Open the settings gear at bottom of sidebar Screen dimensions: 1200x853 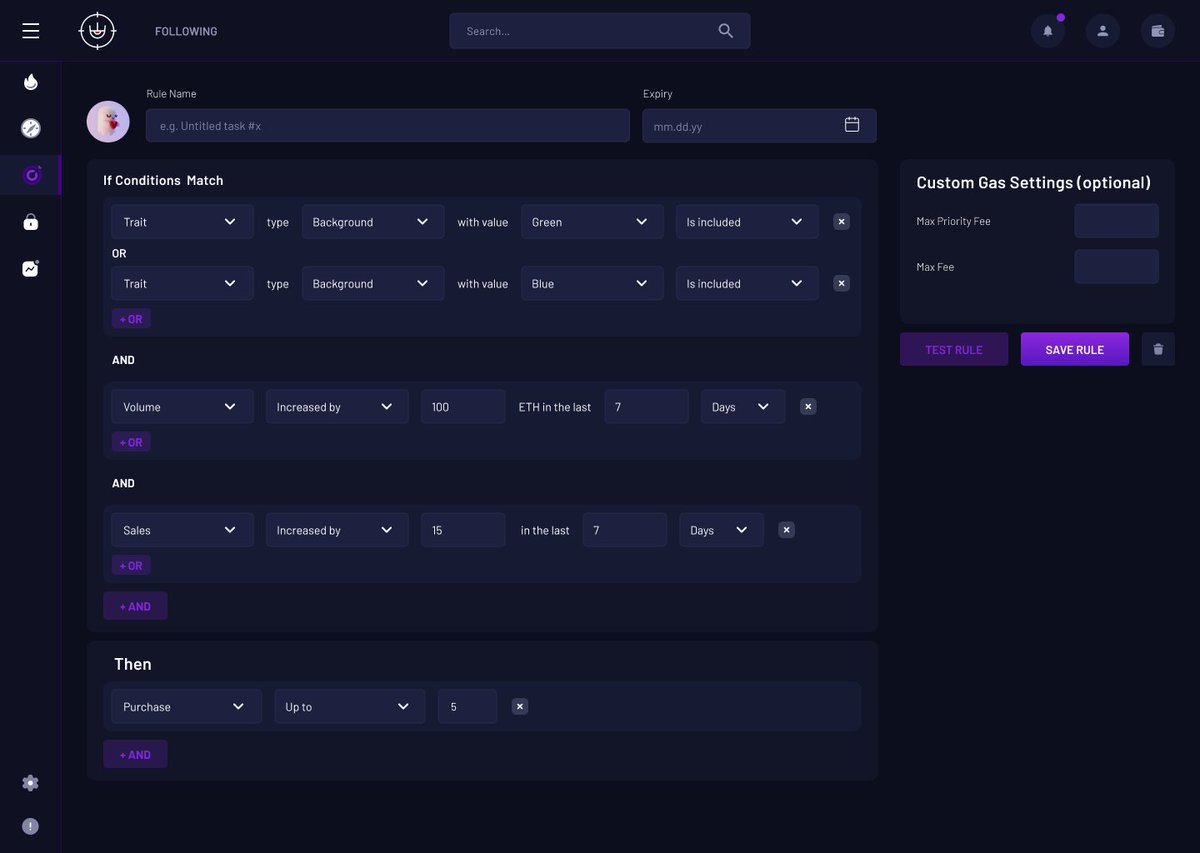tap(30, 782)
